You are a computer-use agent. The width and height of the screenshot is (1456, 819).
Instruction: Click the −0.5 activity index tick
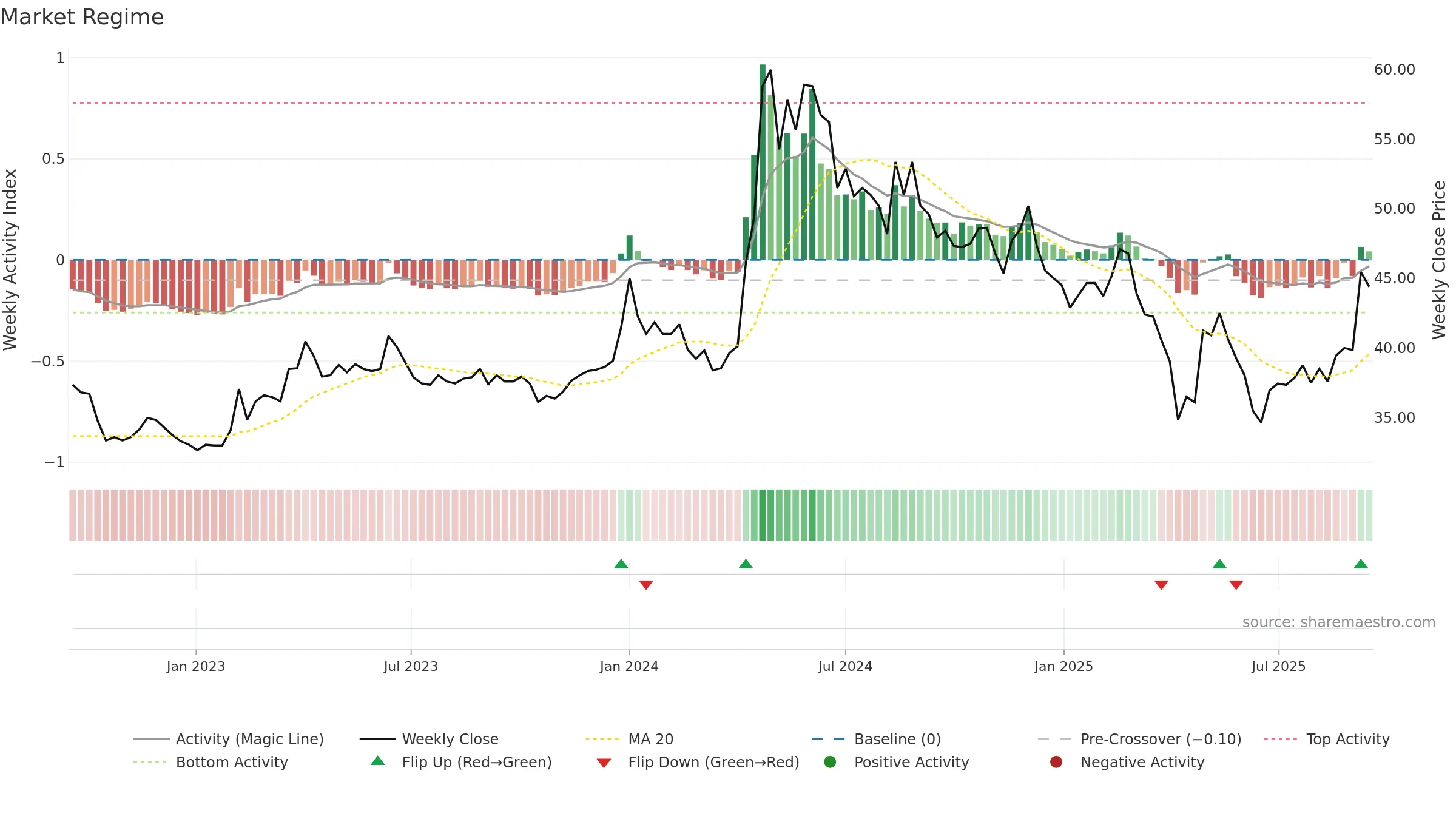pos(48,361)
